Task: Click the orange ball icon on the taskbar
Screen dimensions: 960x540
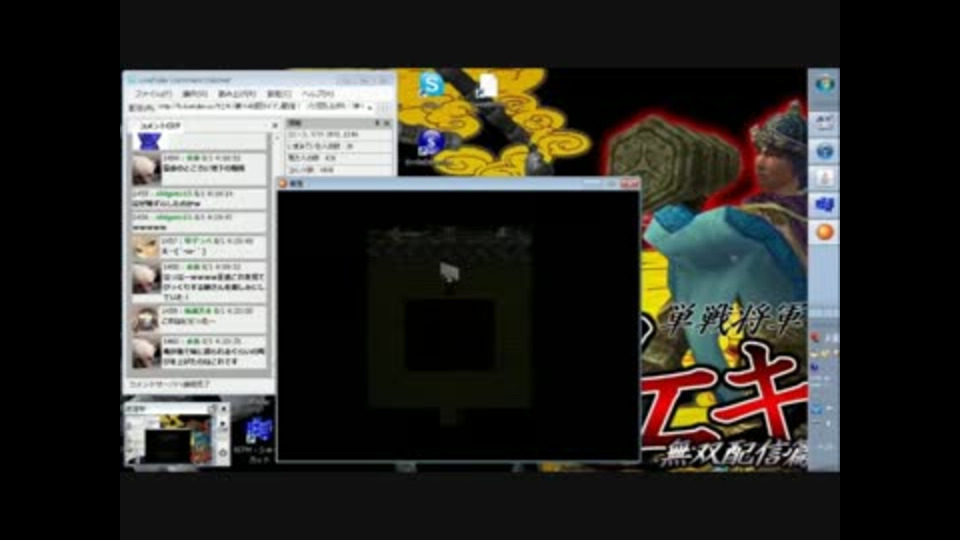Action: 825,232
